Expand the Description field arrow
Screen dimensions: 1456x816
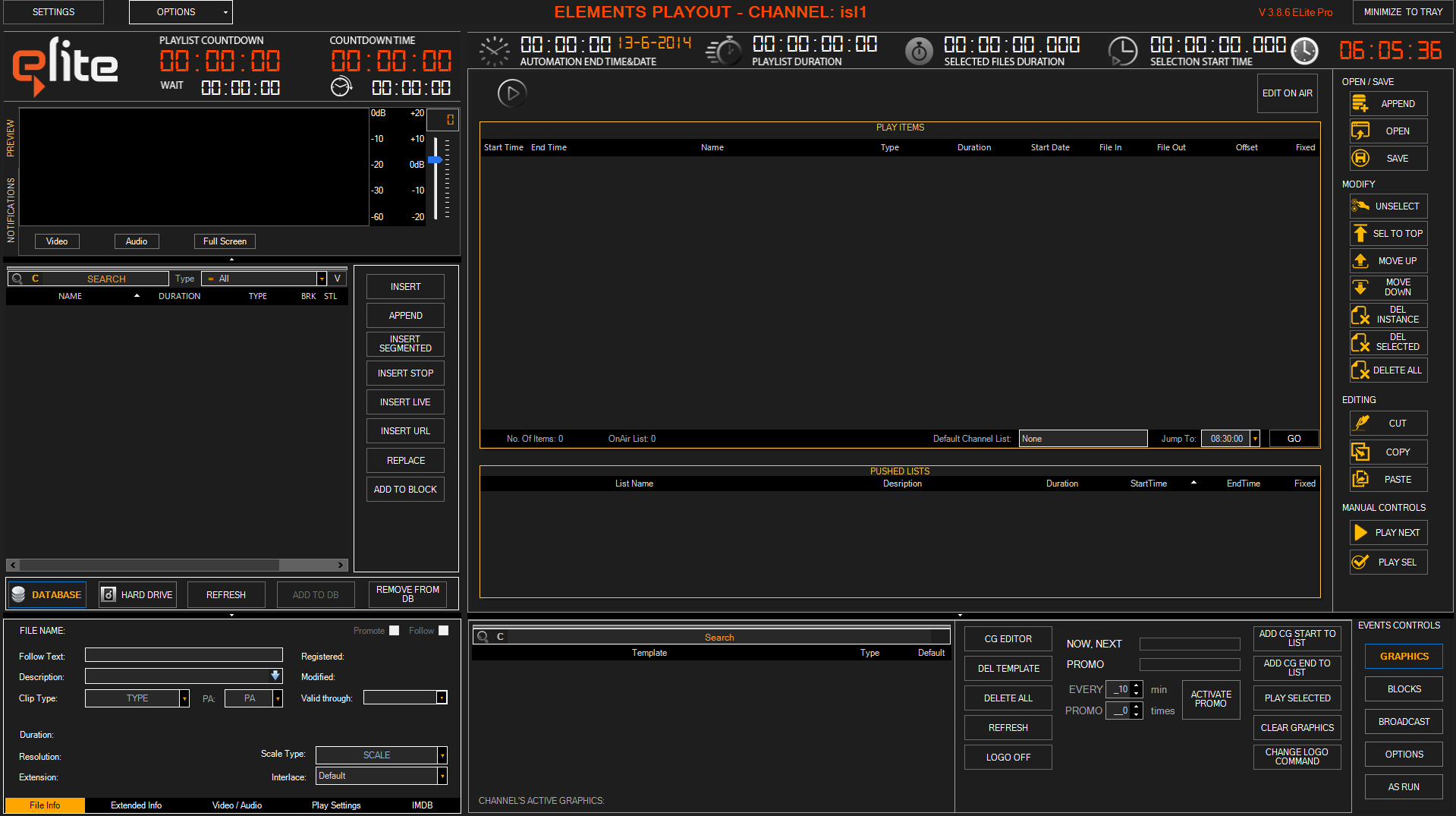(x=275, y=676)
